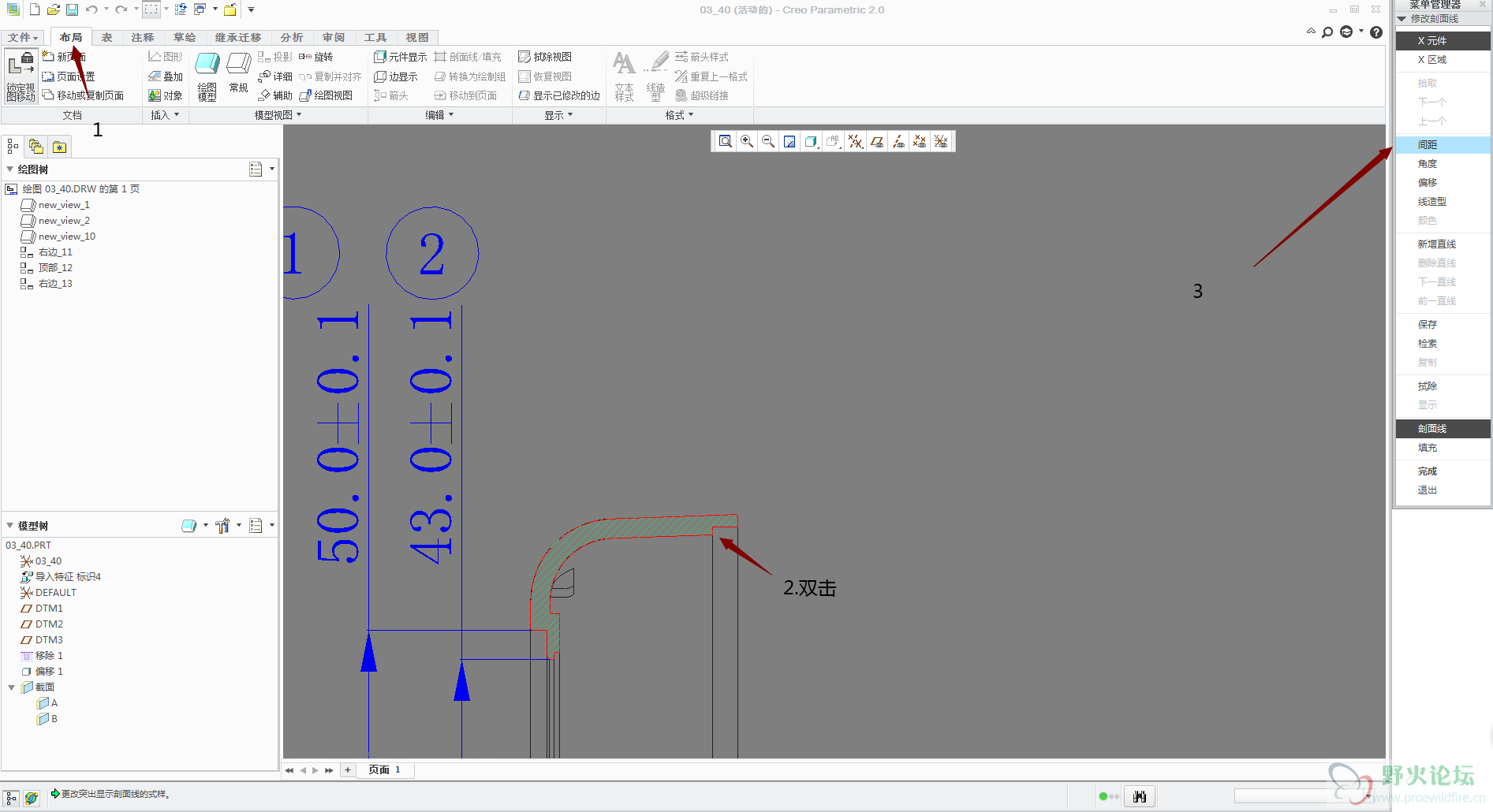The height and width of the screenshot is (812, 1493).
Task: Switch to the 注释 annotate tab
Action: [143, 37]
